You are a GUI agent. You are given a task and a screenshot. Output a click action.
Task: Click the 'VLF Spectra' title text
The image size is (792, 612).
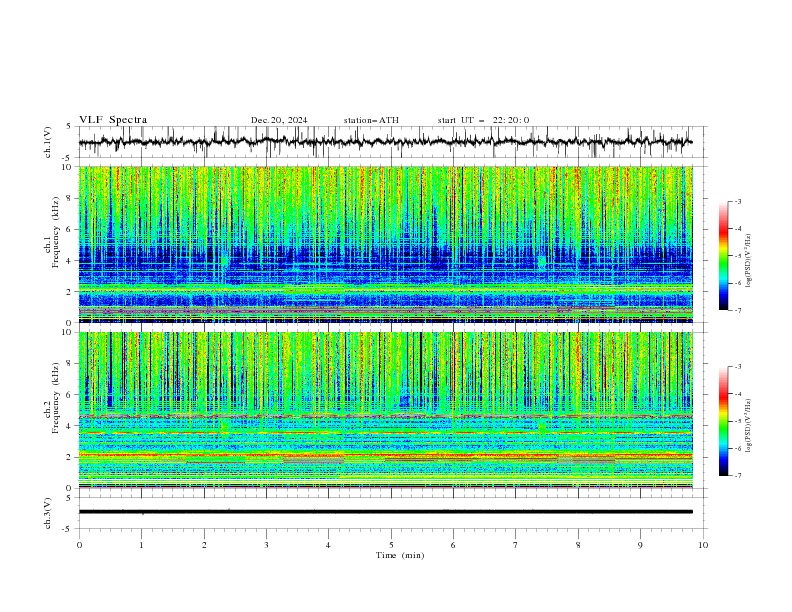click(113, 120)
